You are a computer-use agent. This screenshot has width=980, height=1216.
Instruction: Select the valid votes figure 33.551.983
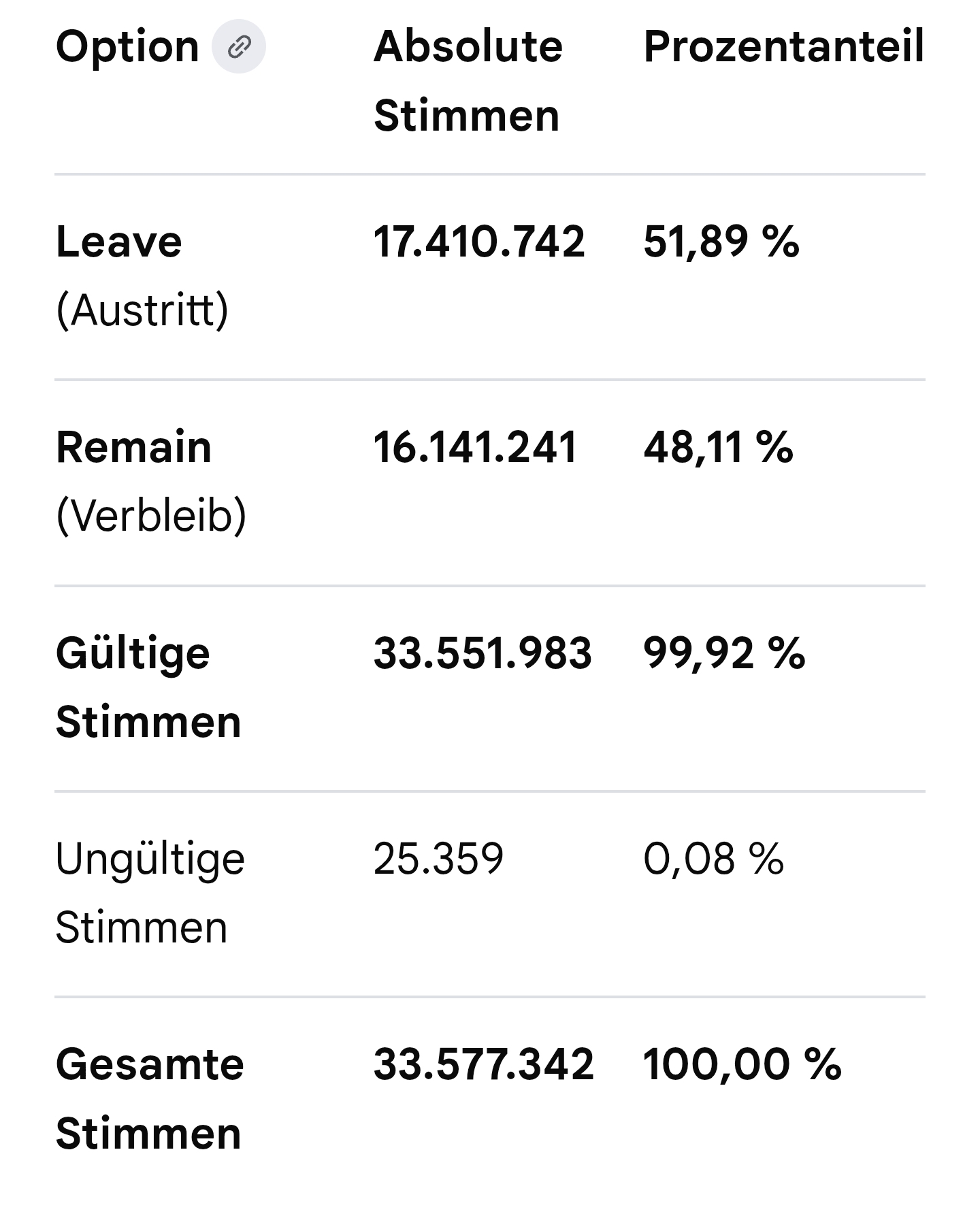point(483,653)
